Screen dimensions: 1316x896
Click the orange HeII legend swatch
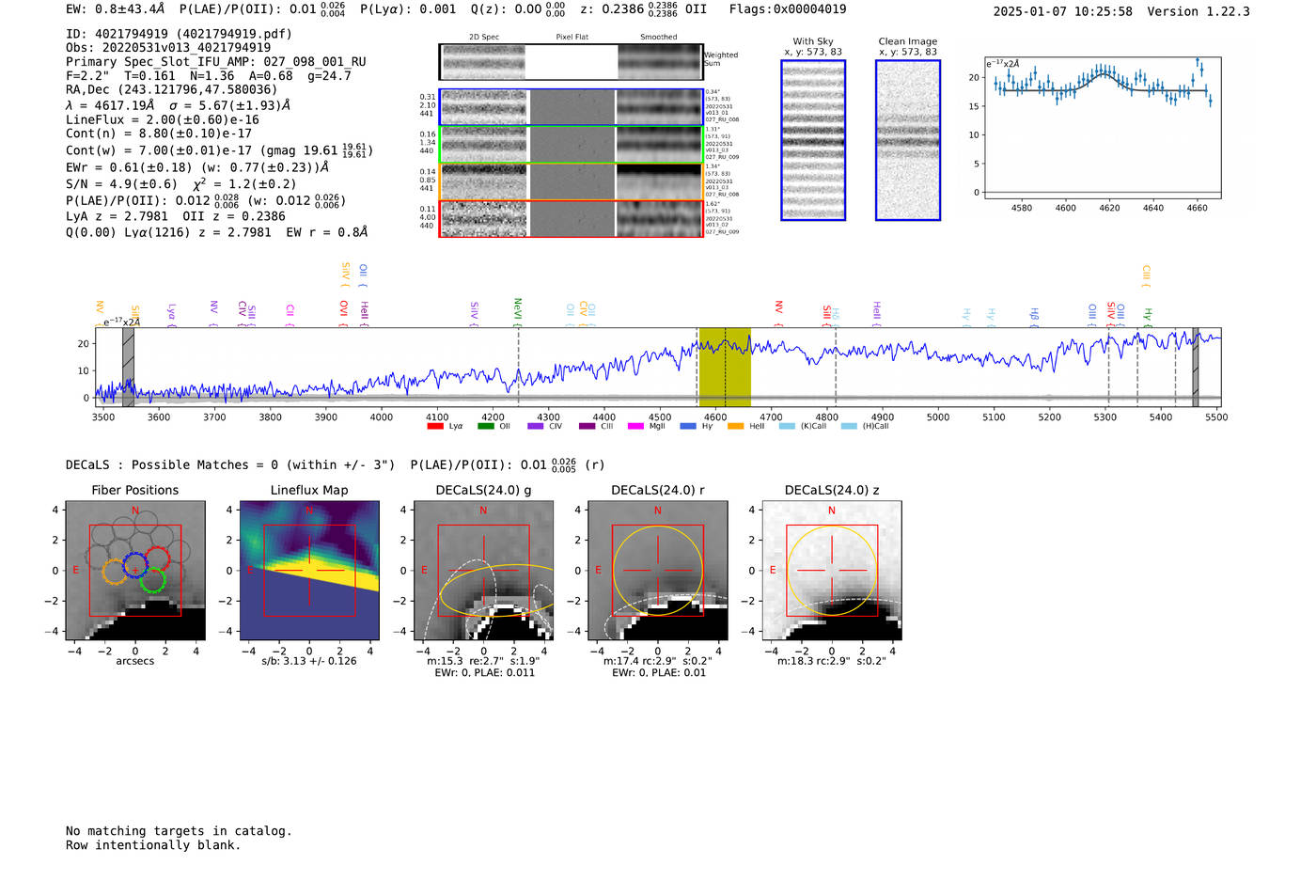(x=735, y=426)
